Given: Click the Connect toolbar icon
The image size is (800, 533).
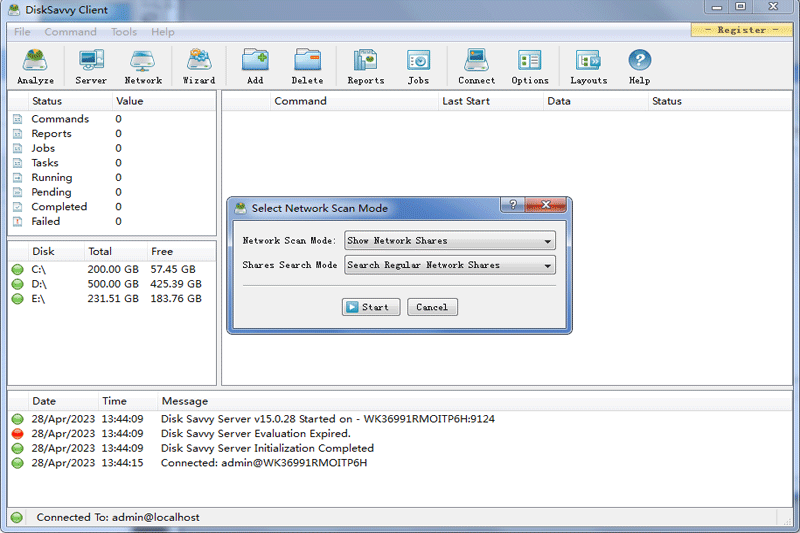Looking at the screenshot, I should (x=477, y=66).
